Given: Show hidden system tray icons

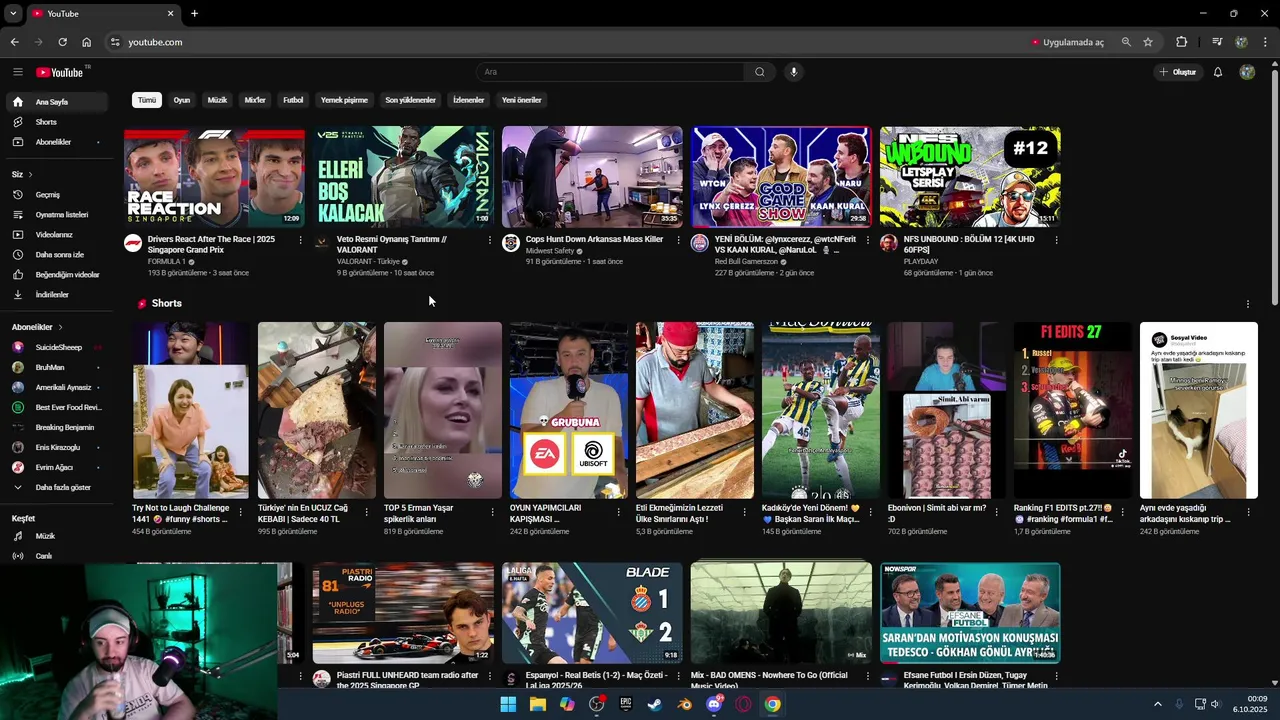Looking at the screenshot, I should tap(1158, 704).
